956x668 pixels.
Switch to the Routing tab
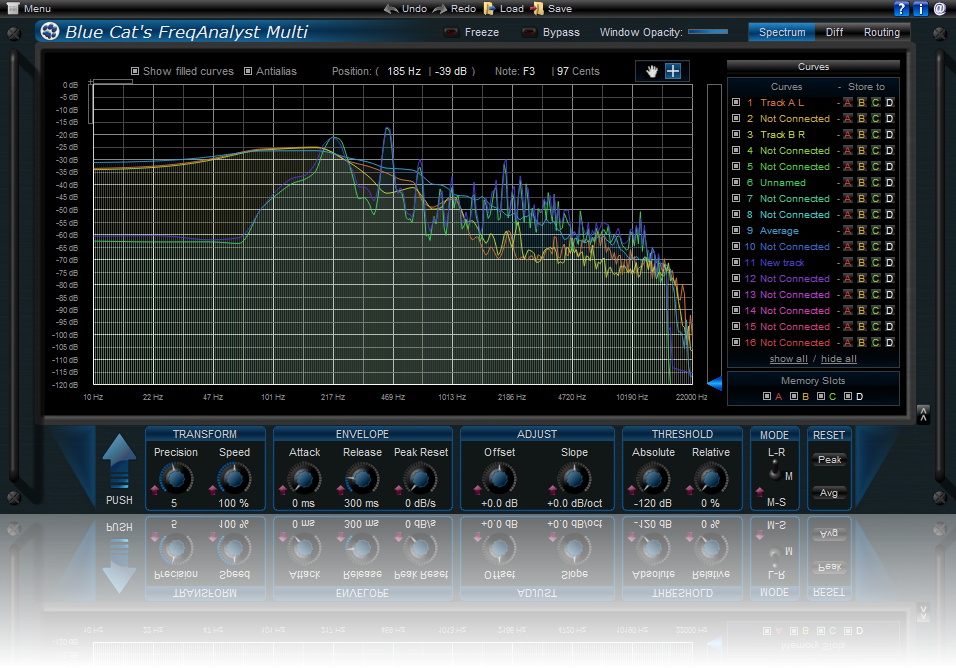click(881, 32)
